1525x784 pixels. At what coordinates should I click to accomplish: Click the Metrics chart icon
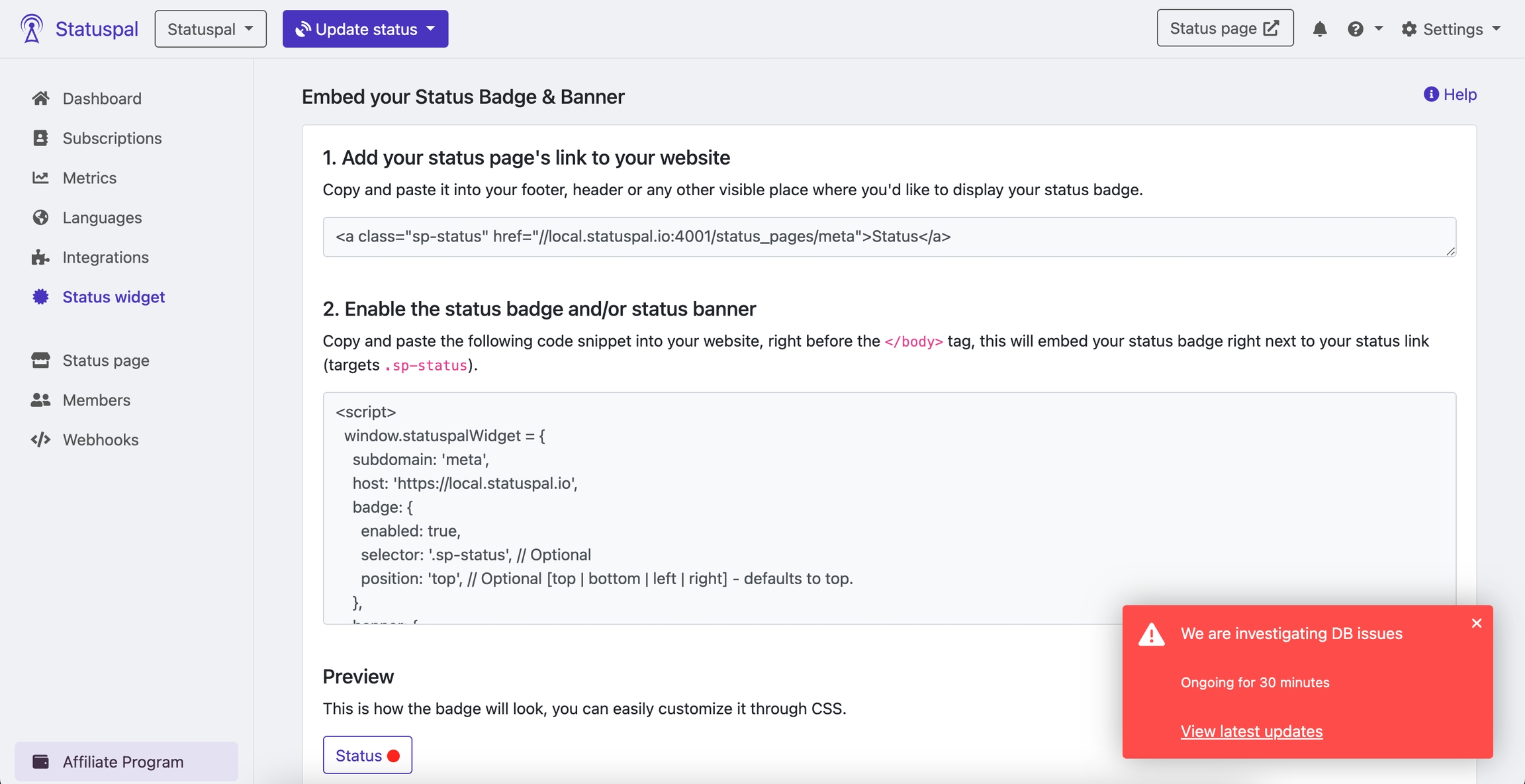click(40, 178)
